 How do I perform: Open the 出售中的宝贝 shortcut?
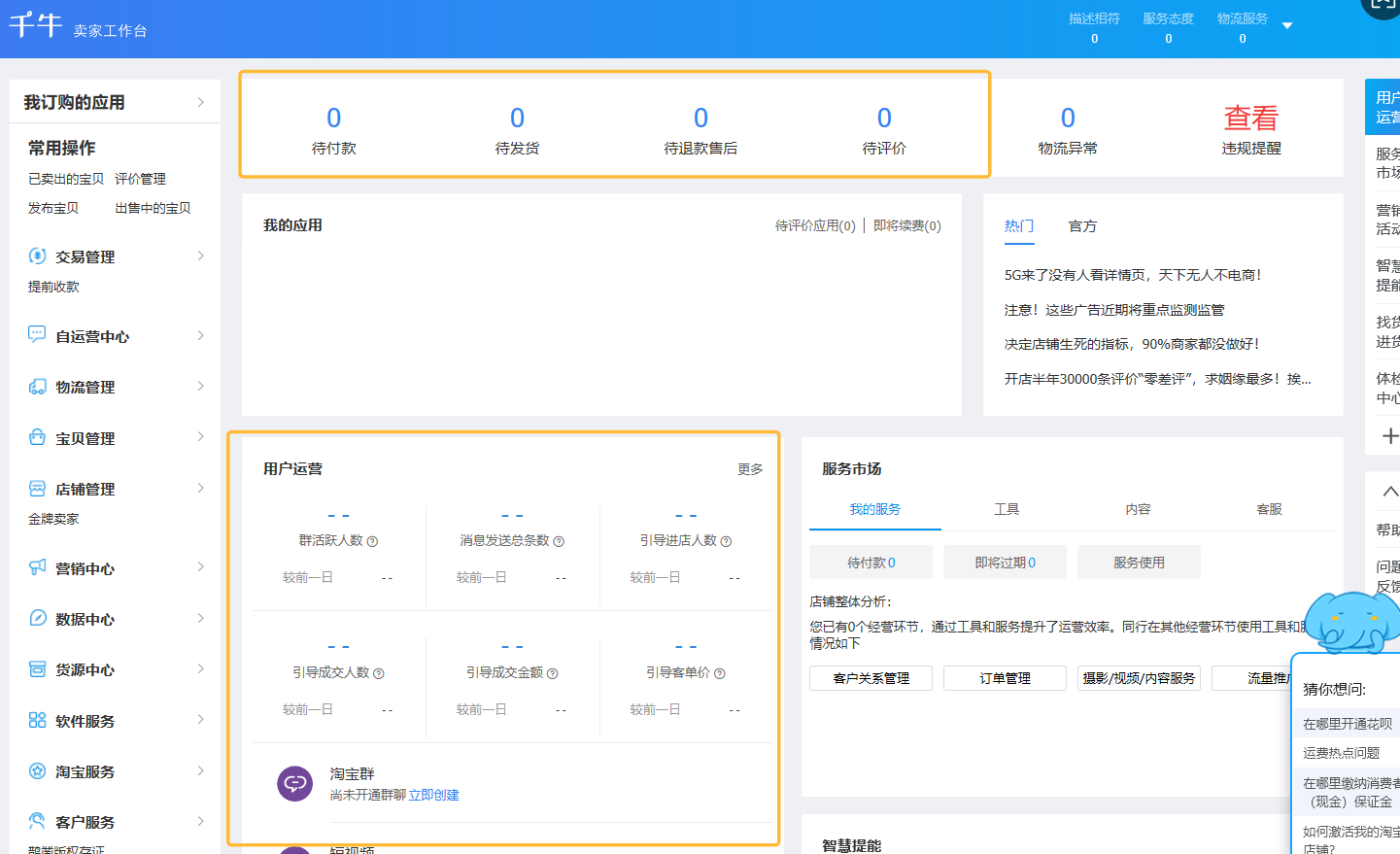[x=153, y=208]
